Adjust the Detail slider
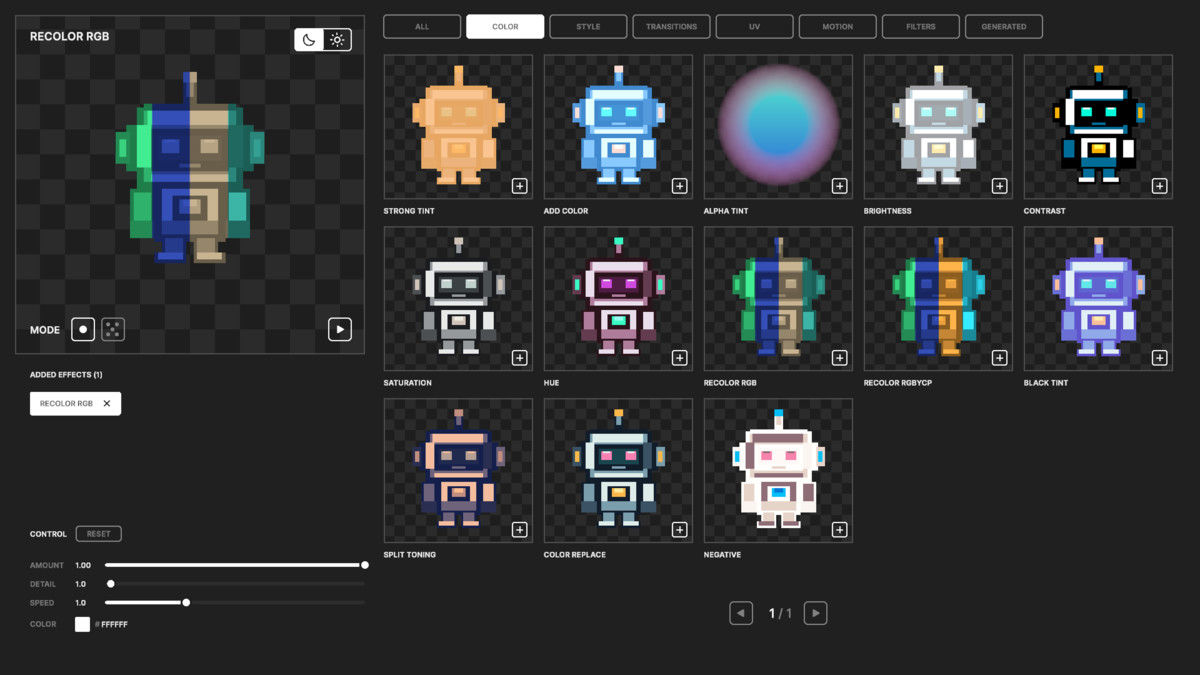 click(x=235, y=584)
